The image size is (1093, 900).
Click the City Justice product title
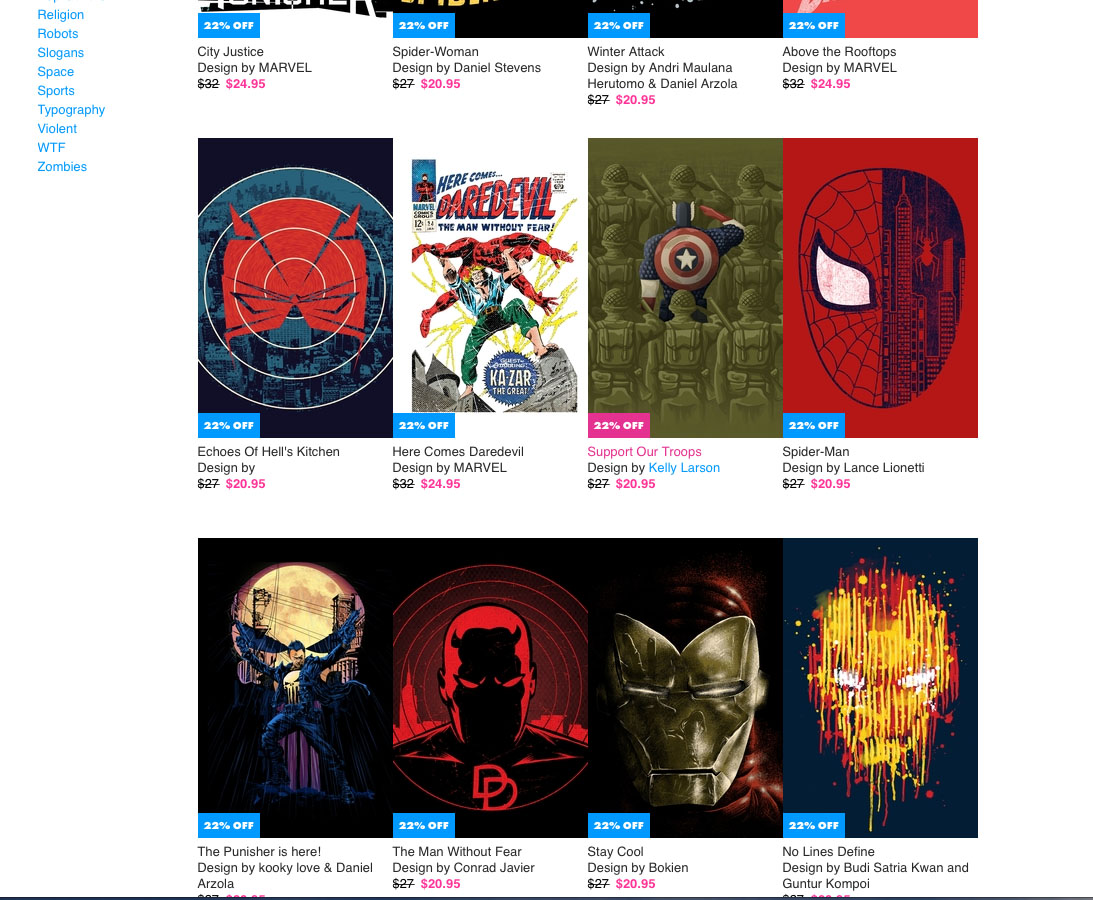pos(230,52)
